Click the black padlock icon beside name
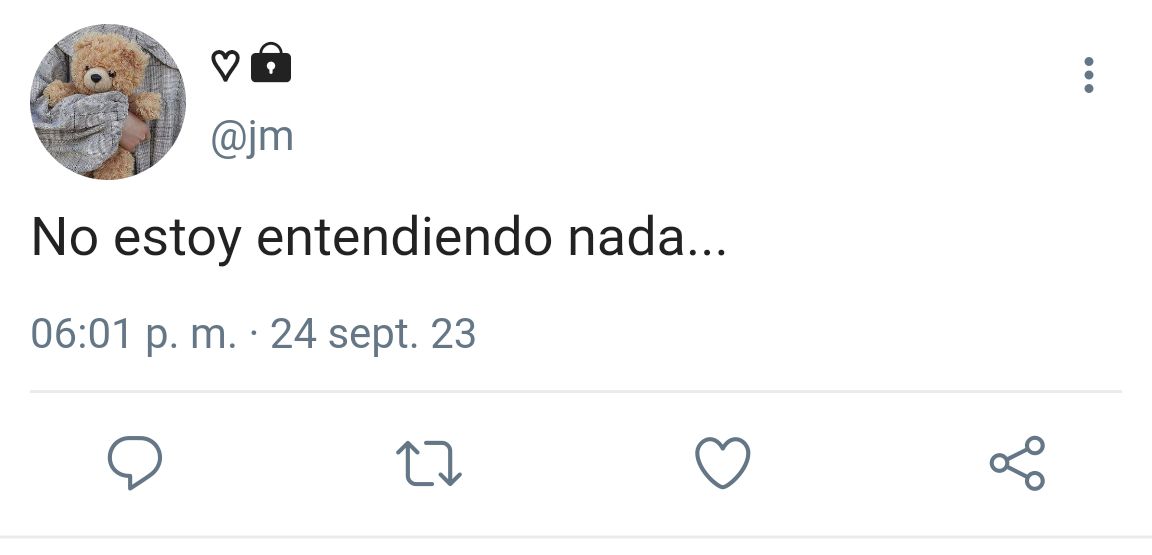 (x=271, y=63)
